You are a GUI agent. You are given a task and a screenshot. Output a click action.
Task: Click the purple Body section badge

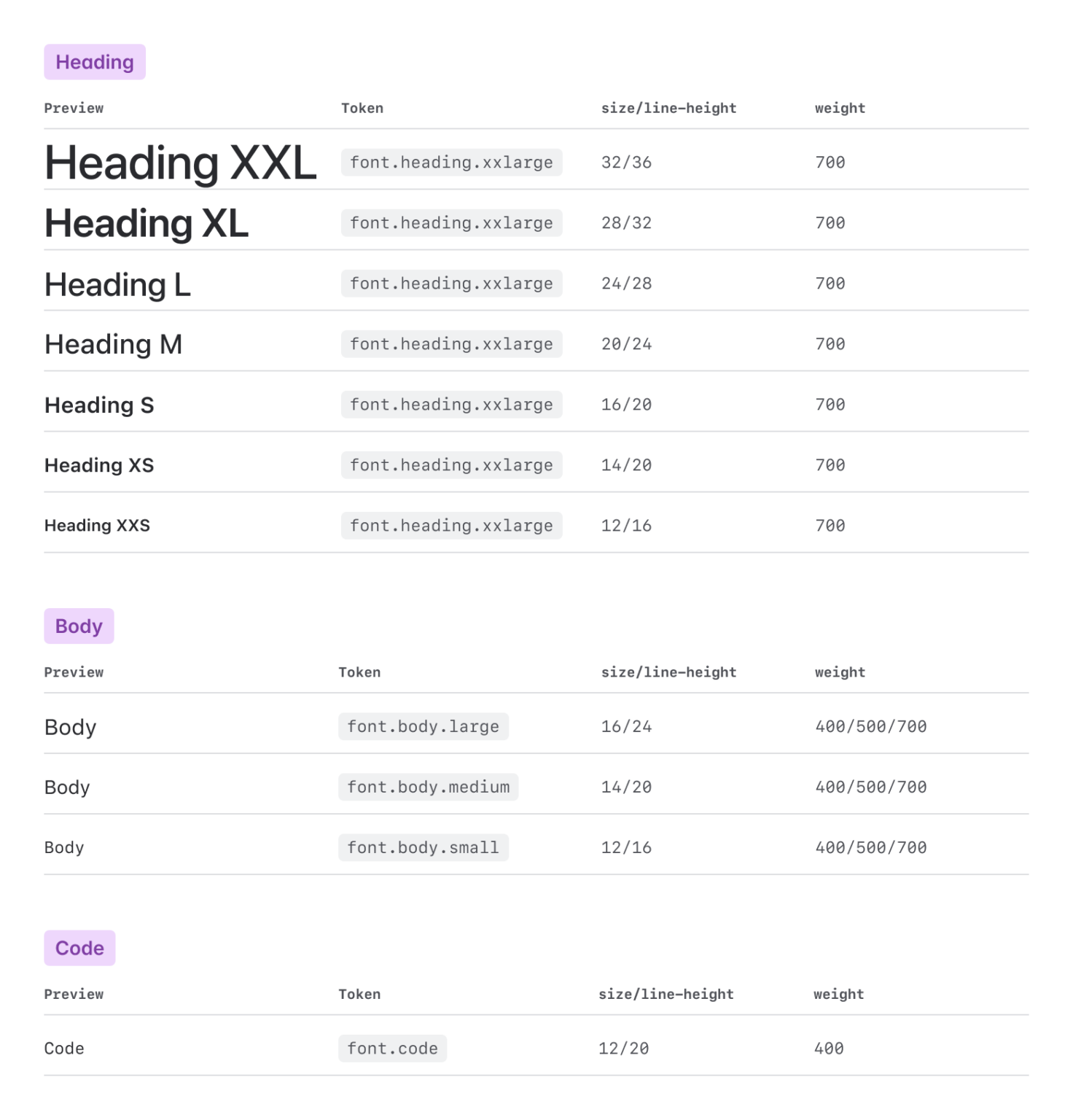tap(78, 626)
